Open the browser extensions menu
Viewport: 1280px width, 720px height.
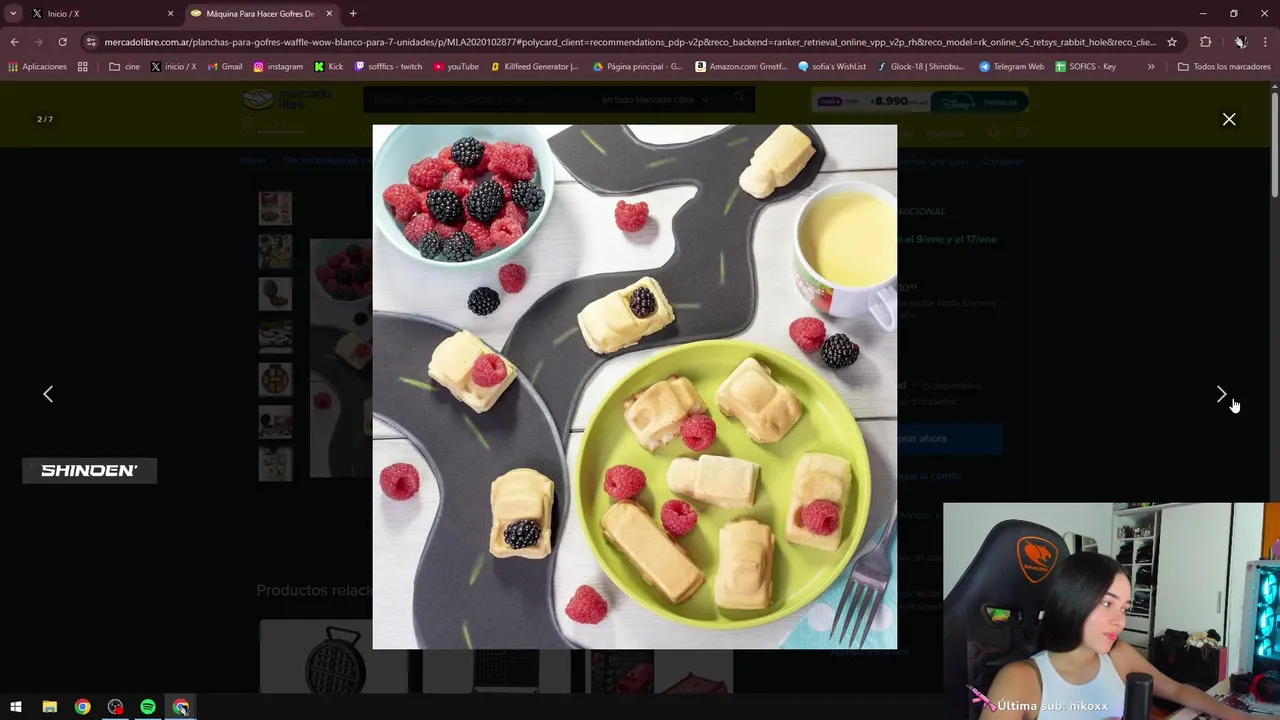coord(1205,42)
